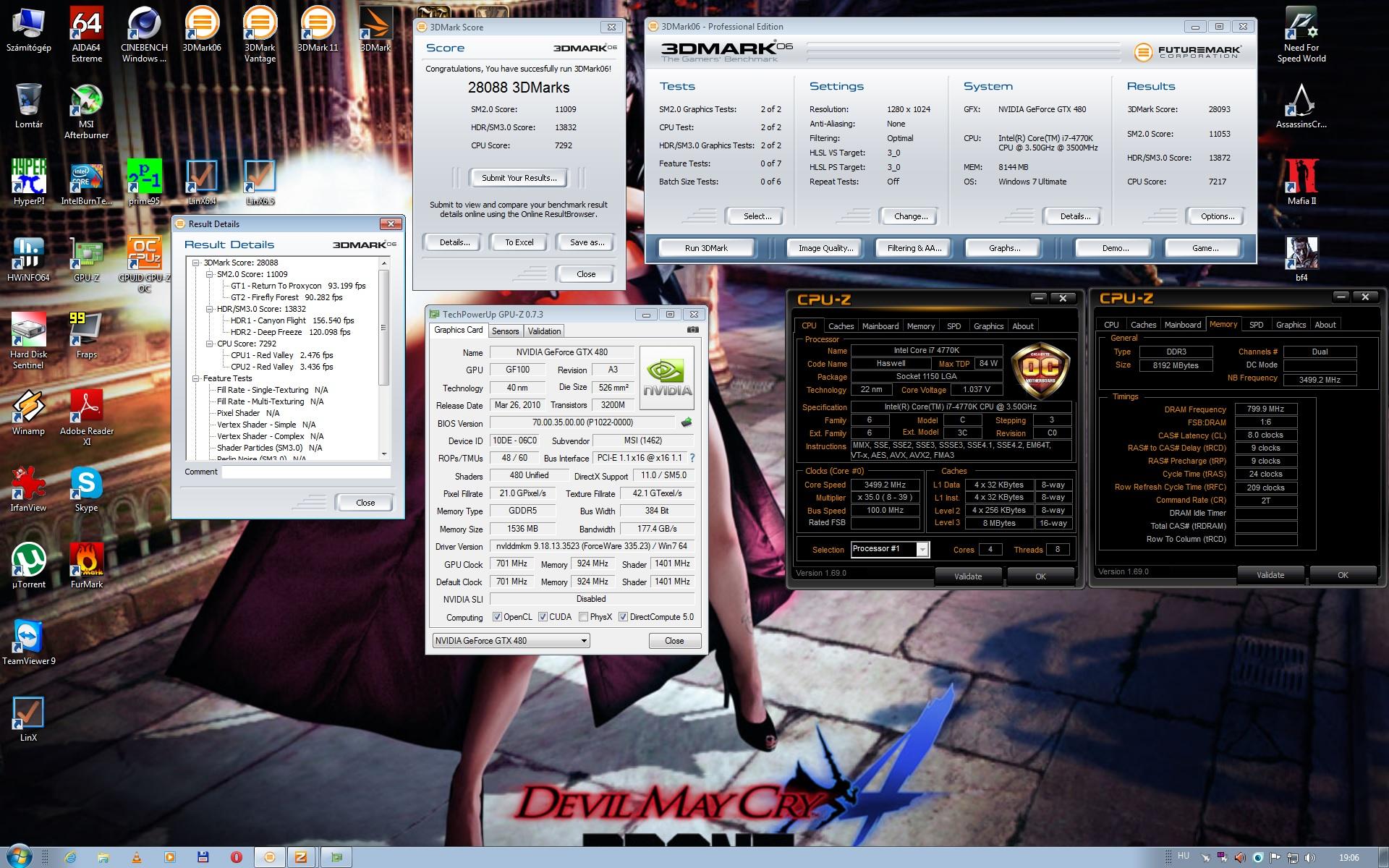Open the IntelBurnTest desktop icon
The width and height of the screenshot is (1389, 868).
(x=86, y=182)
